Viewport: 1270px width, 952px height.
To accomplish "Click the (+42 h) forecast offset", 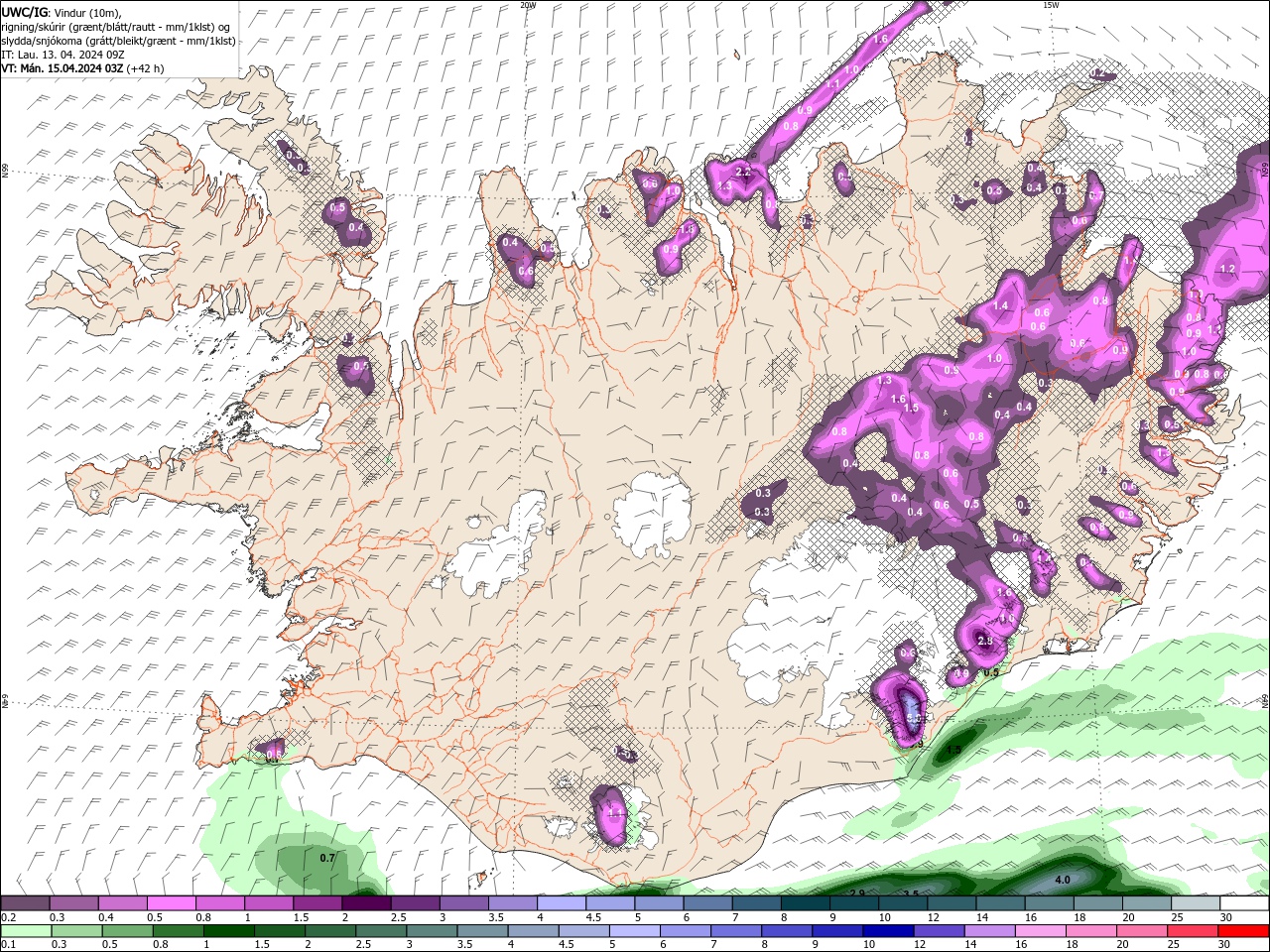I will tap(145, 68).
